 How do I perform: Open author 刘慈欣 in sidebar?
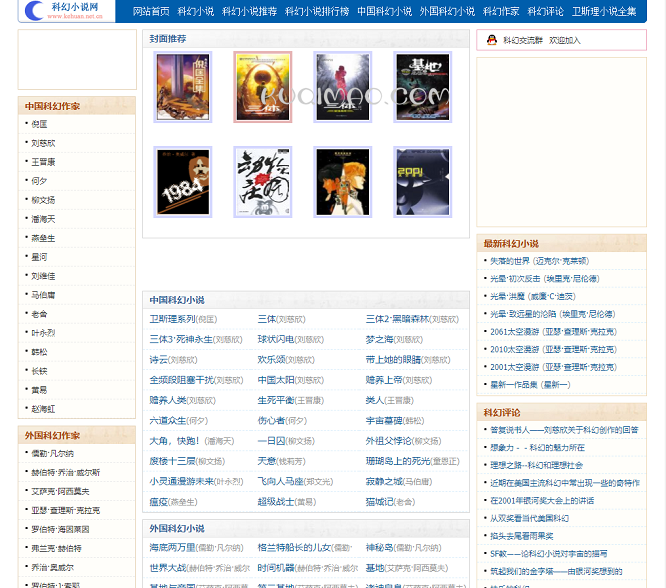(43, 143)
